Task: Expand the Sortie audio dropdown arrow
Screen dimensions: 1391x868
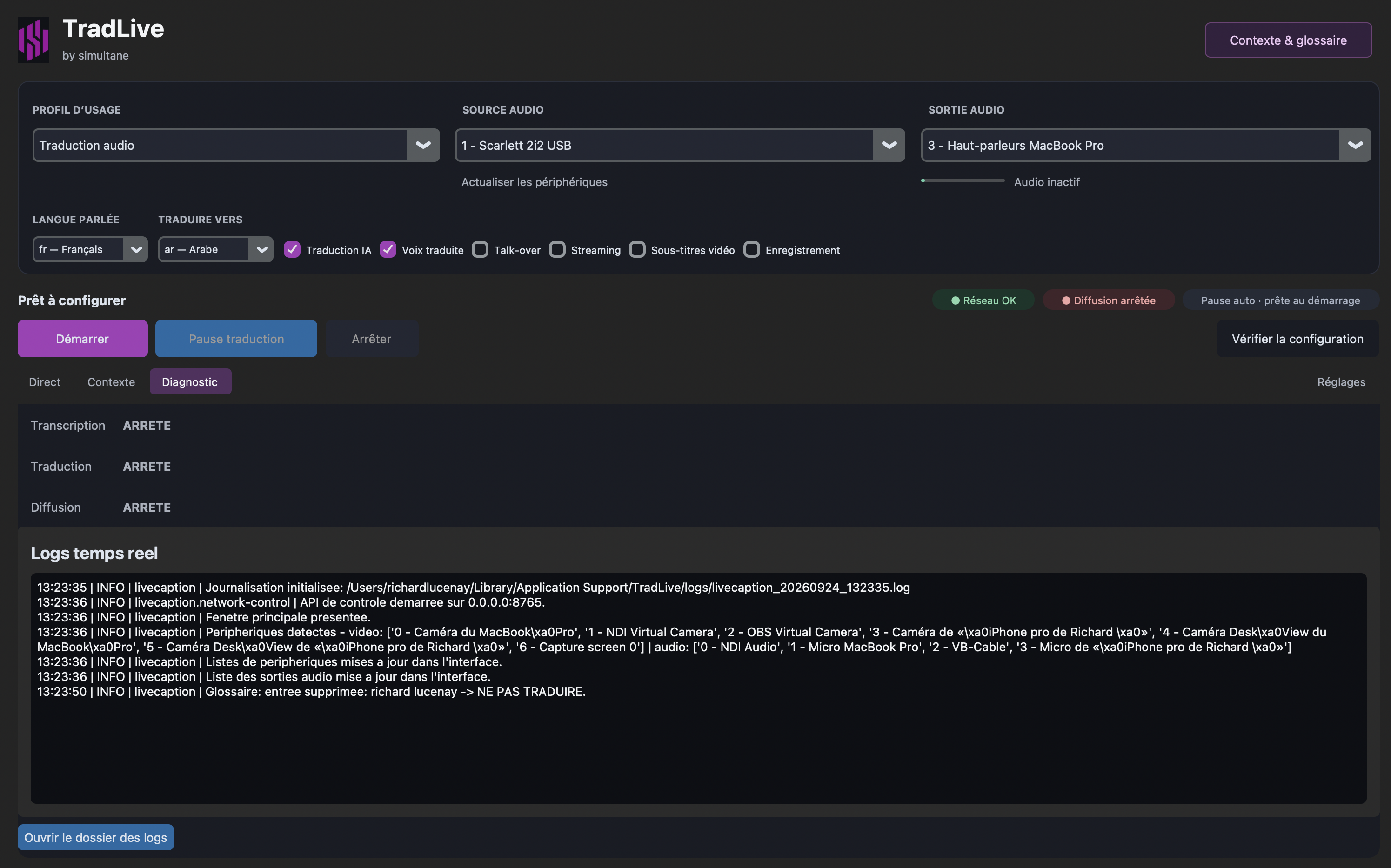Action: (1355, 145)
